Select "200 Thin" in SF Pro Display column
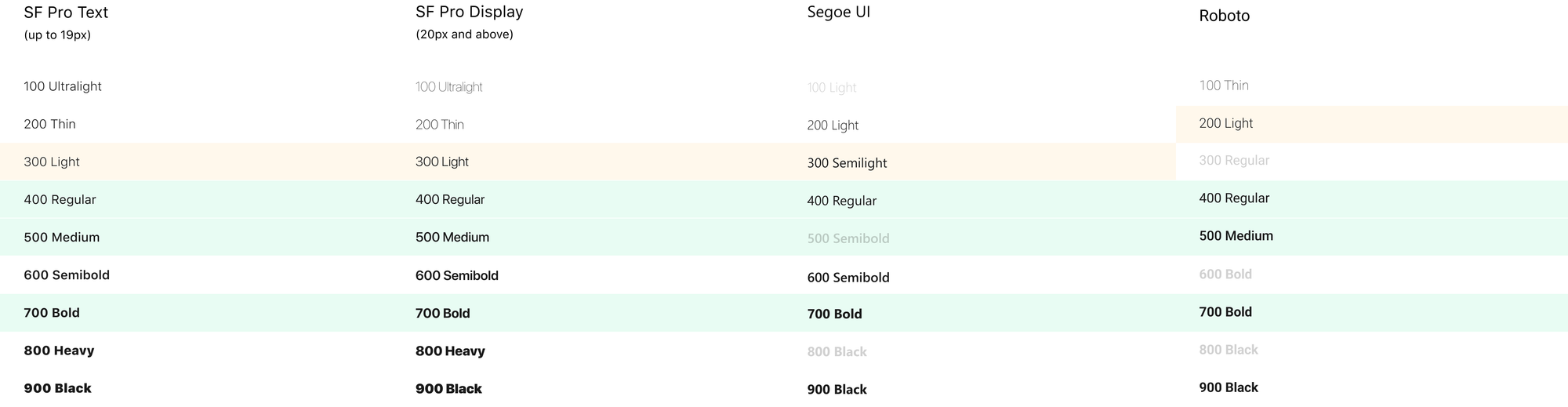Screen dimensions: 1568x407 439,125
